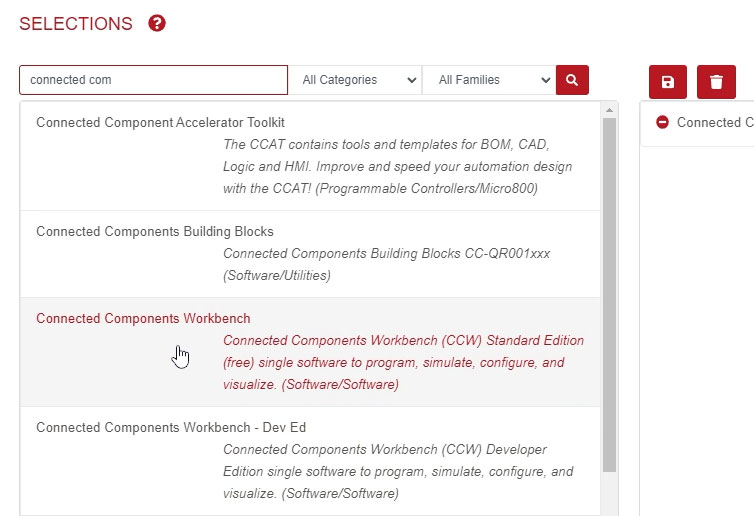Click the CCW Standard Edition description text
Screen dimensions: 754x516
pyautogui.click(x=403, y=362)
